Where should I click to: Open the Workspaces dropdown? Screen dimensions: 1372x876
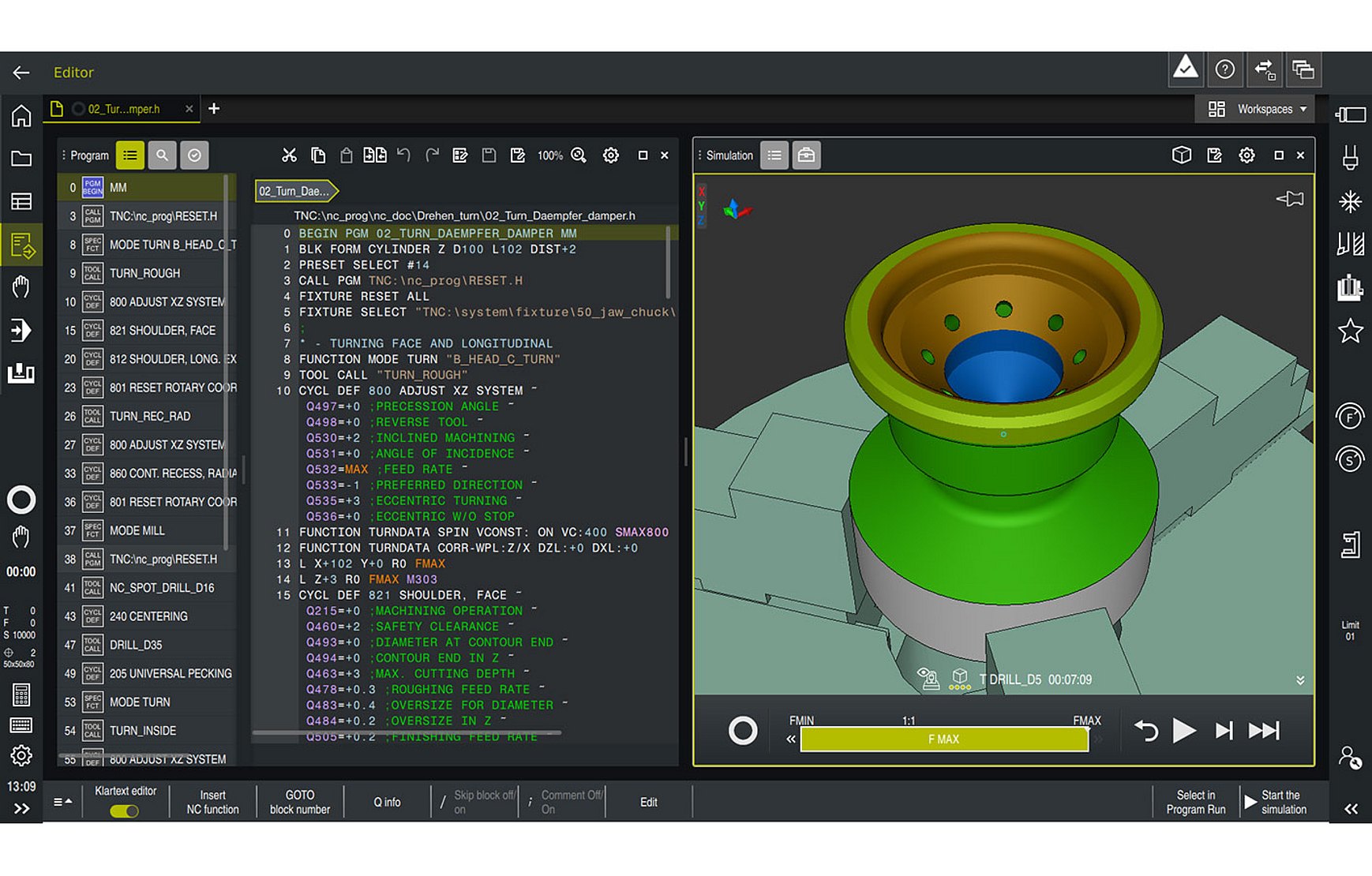coord(1264,109)
